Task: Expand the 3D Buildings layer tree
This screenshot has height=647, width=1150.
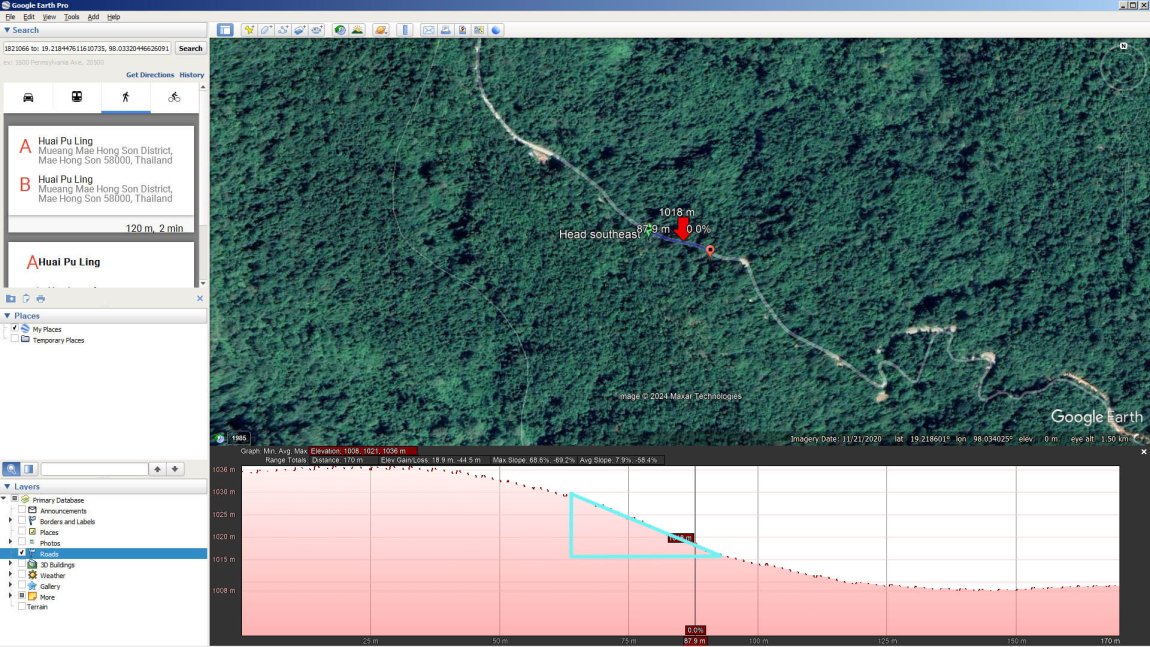Action: coord(10,563)
